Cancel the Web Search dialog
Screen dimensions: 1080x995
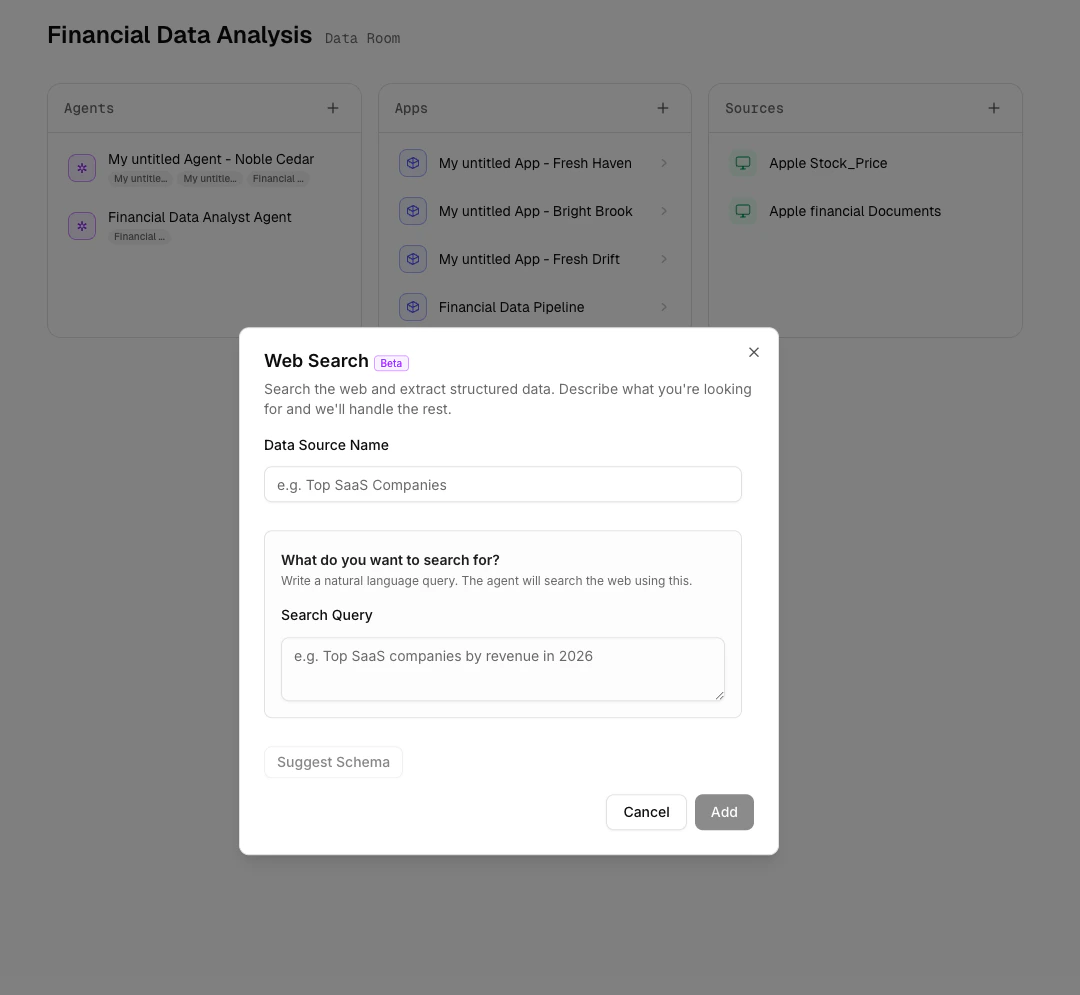(646, 812)
